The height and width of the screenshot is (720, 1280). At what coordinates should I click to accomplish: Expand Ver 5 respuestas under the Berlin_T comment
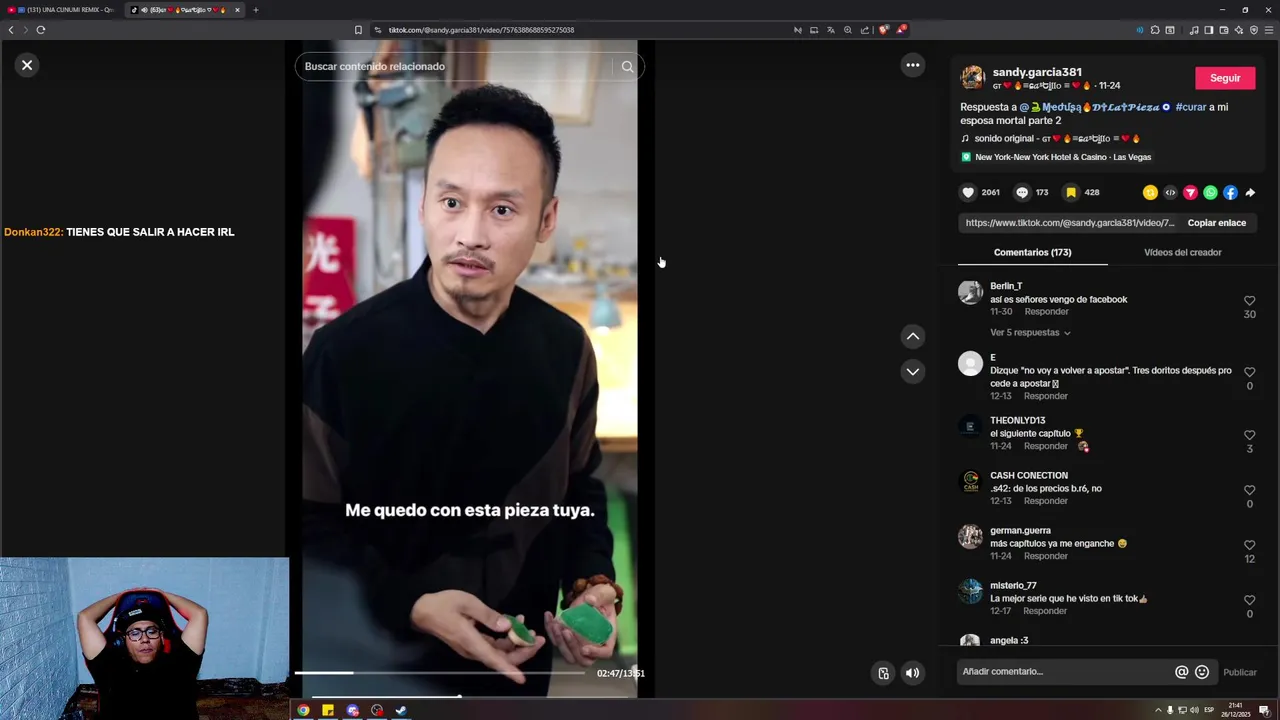pyautogui.click(x=1030, y=333)
